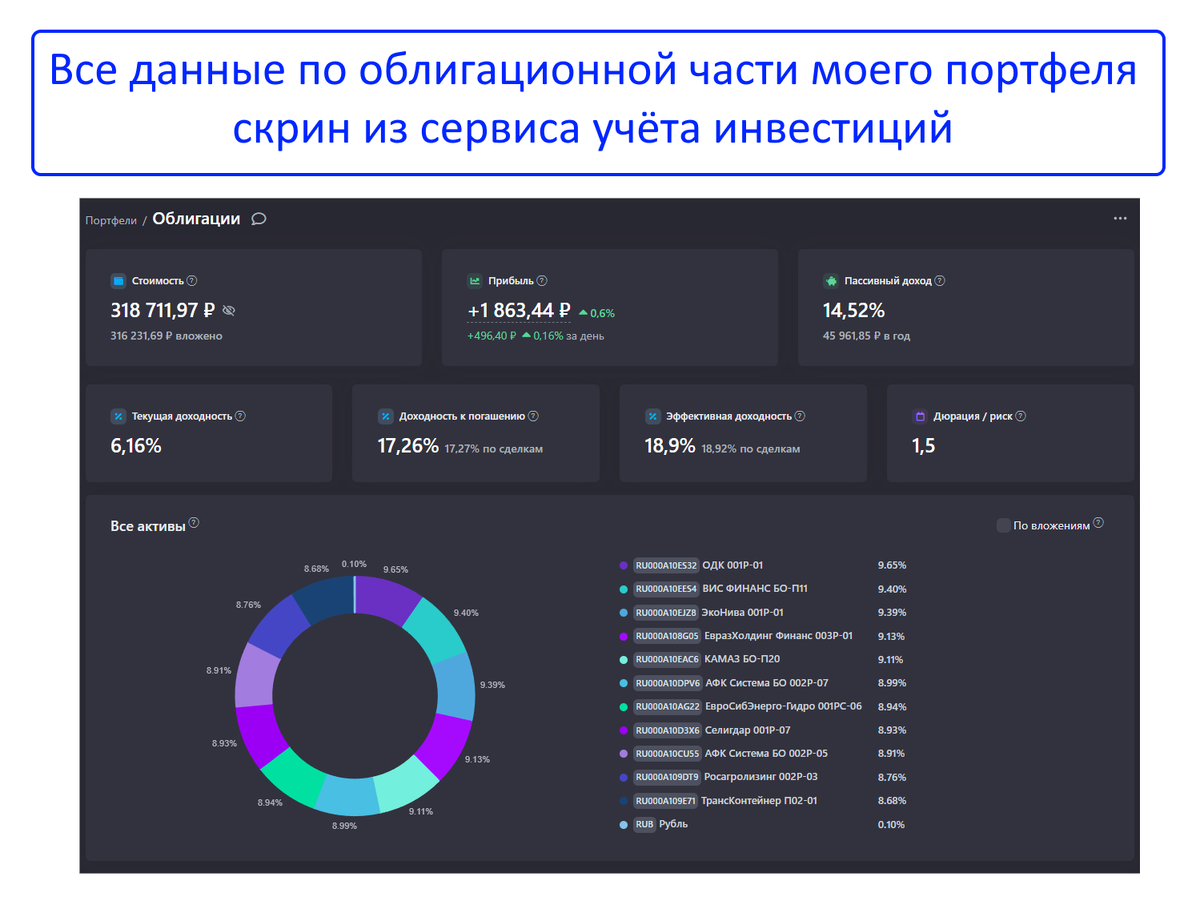Viewport: 1200px width, 897px height.
Task: Click the Доходность к погашению percent icon
Action: pyautogui.click(x=385, y=416)
